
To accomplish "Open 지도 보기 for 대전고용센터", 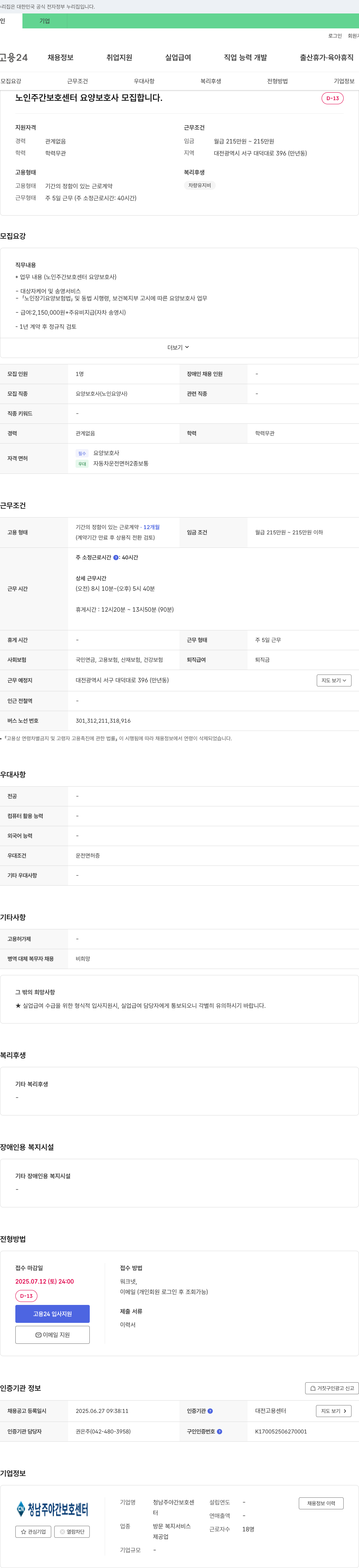I will (x=334, y=1411).
